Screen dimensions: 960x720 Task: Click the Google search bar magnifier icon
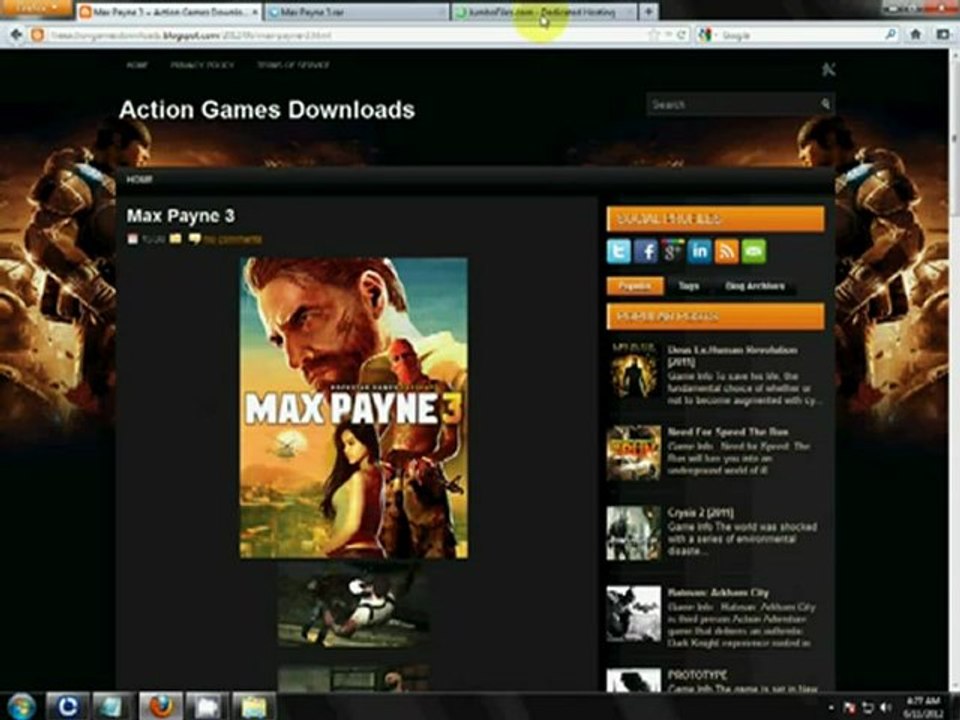point(890,35)
